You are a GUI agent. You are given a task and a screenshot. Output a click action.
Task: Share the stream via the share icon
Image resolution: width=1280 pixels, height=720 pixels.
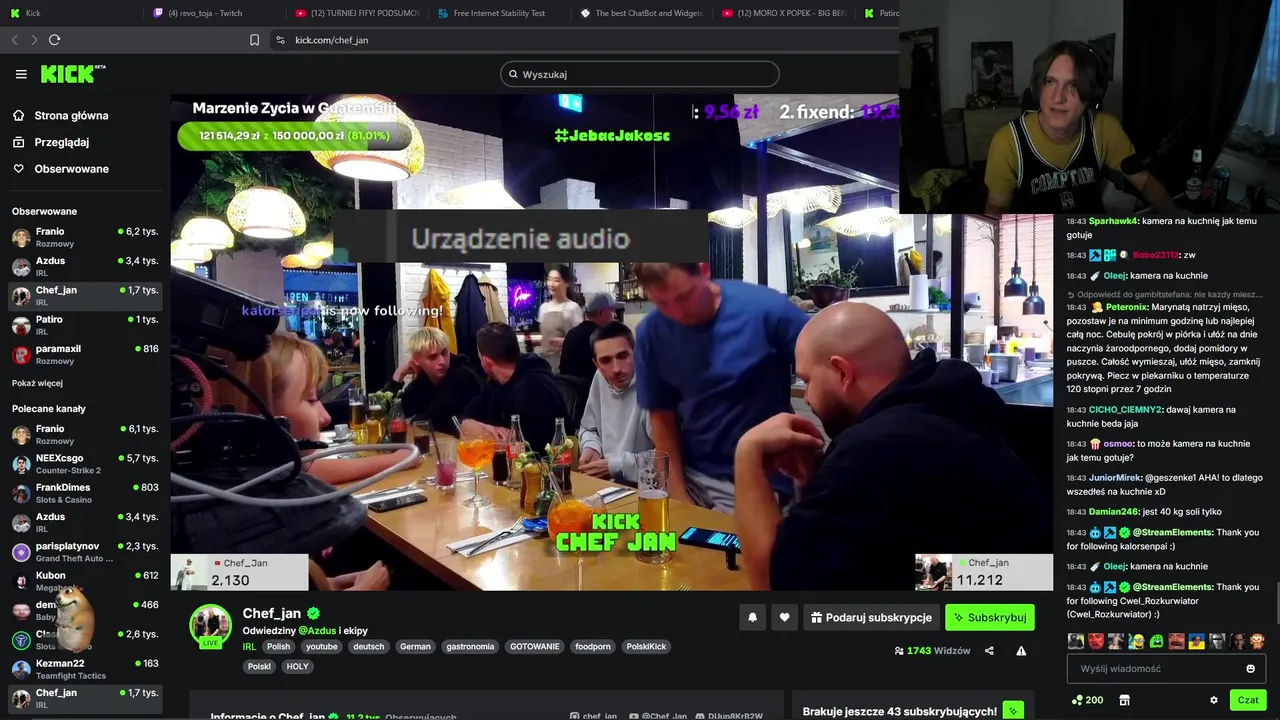(x=989, y=651)
